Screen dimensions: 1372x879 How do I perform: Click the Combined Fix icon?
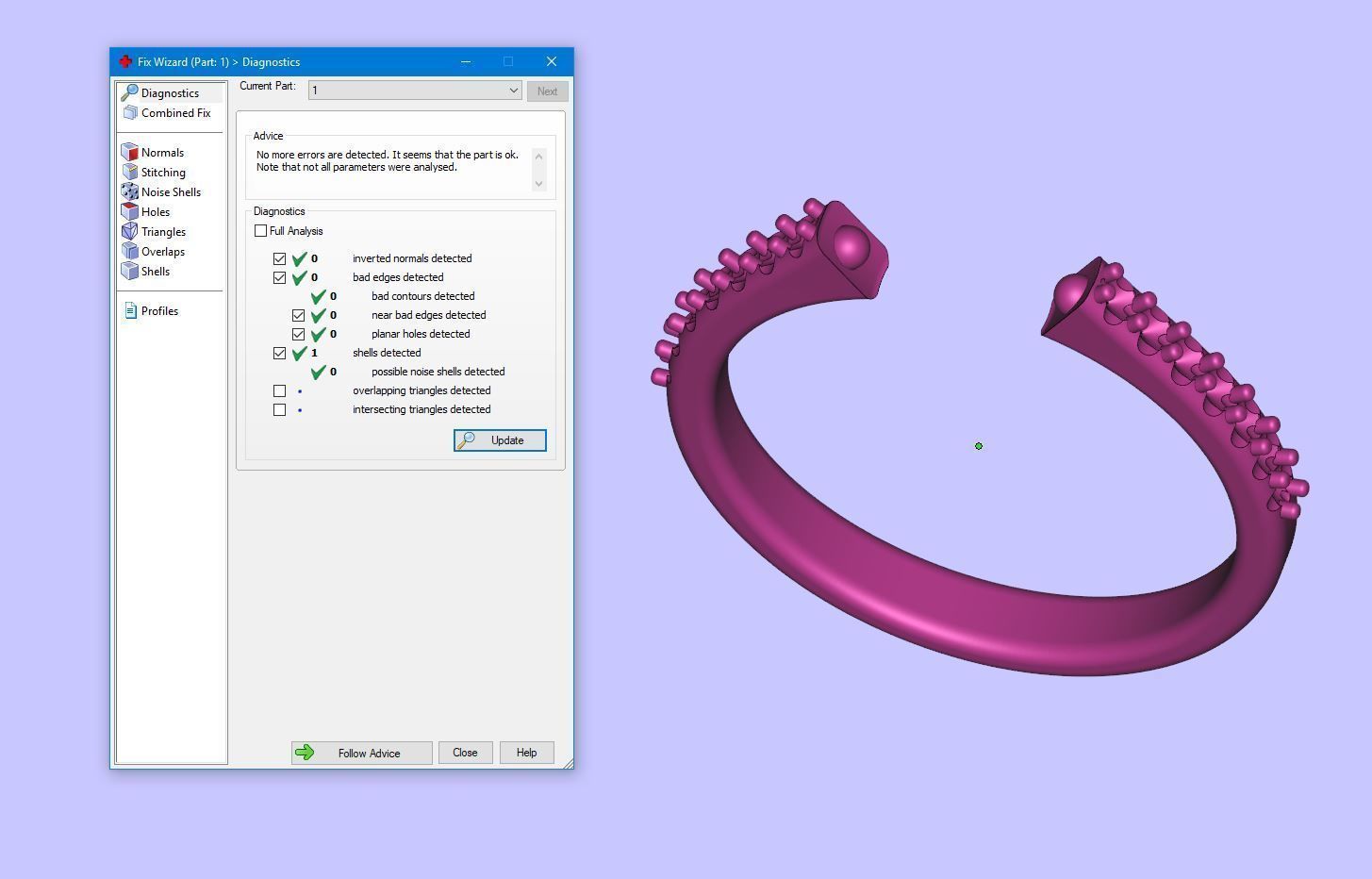tap(130, 112)
